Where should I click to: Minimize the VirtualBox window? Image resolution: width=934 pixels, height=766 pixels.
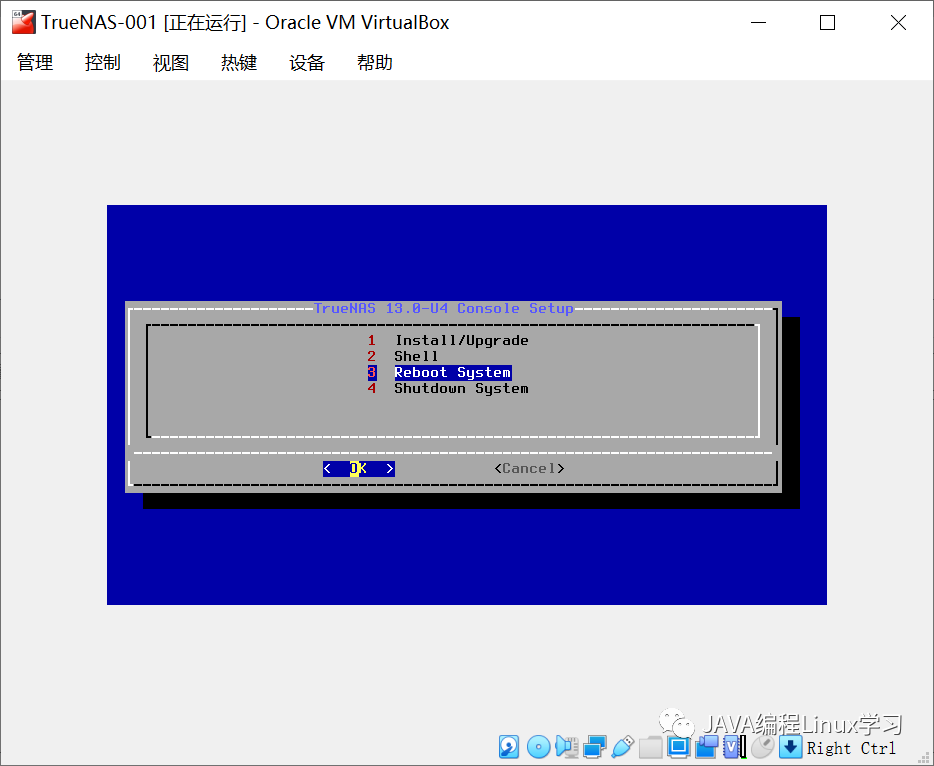pyautogui.click(x=758, y=23)
